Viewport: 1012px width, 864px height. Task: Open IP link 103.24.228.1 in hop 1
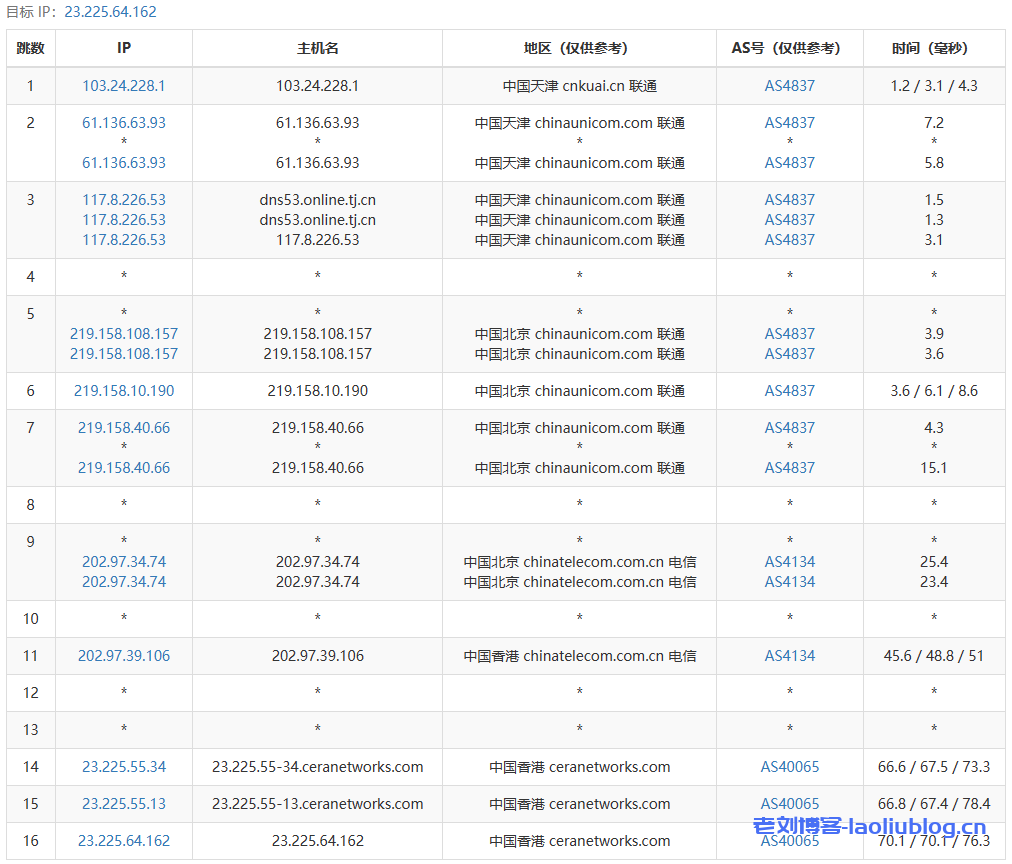coord(124,86)
